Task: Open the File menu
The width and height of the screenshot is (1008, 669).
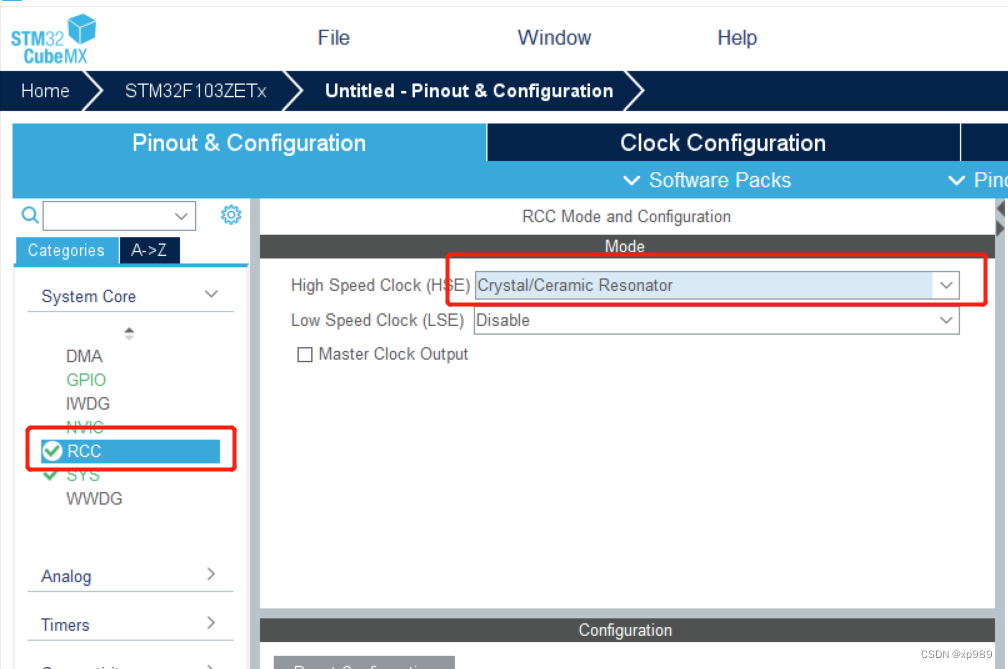Action: tap(334, 38)
